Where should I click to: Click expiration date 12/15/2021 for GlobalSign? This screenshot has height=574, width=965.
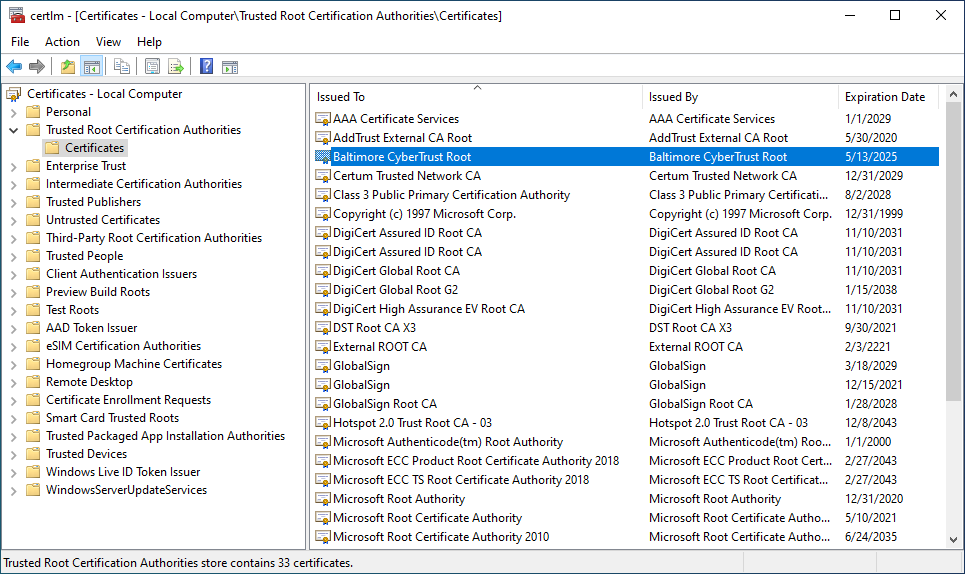873,385
